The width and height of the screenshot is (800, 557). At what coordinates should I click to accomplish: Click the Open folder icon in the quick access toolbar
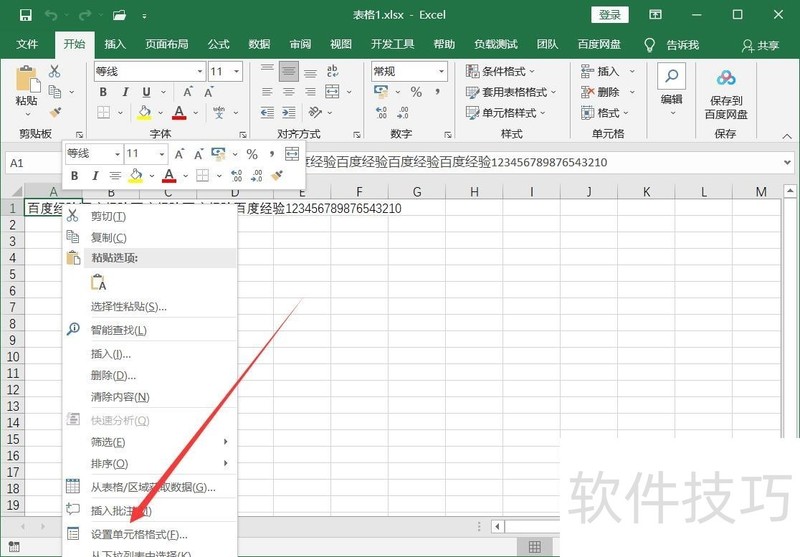tap(119, 15)
